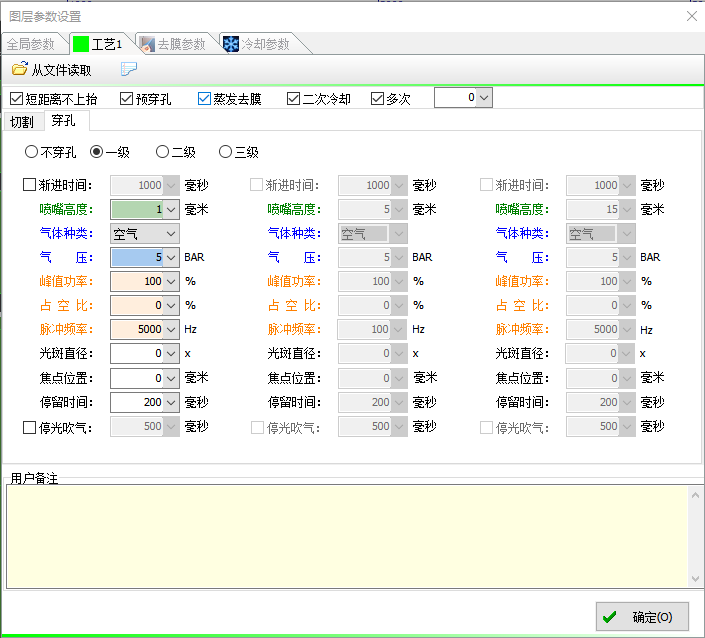This screenshot has width=705, height=638.
Task: Select the 三级 radio button
Action: 225,152
